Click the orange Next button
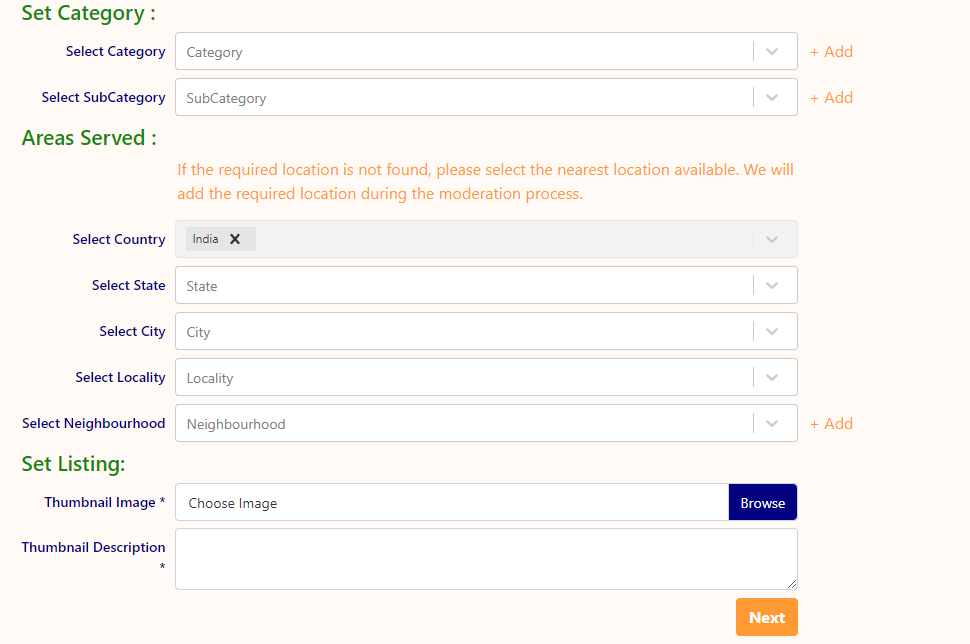The height and width of the screenshot is (644, 970). [x=766, y=617]
